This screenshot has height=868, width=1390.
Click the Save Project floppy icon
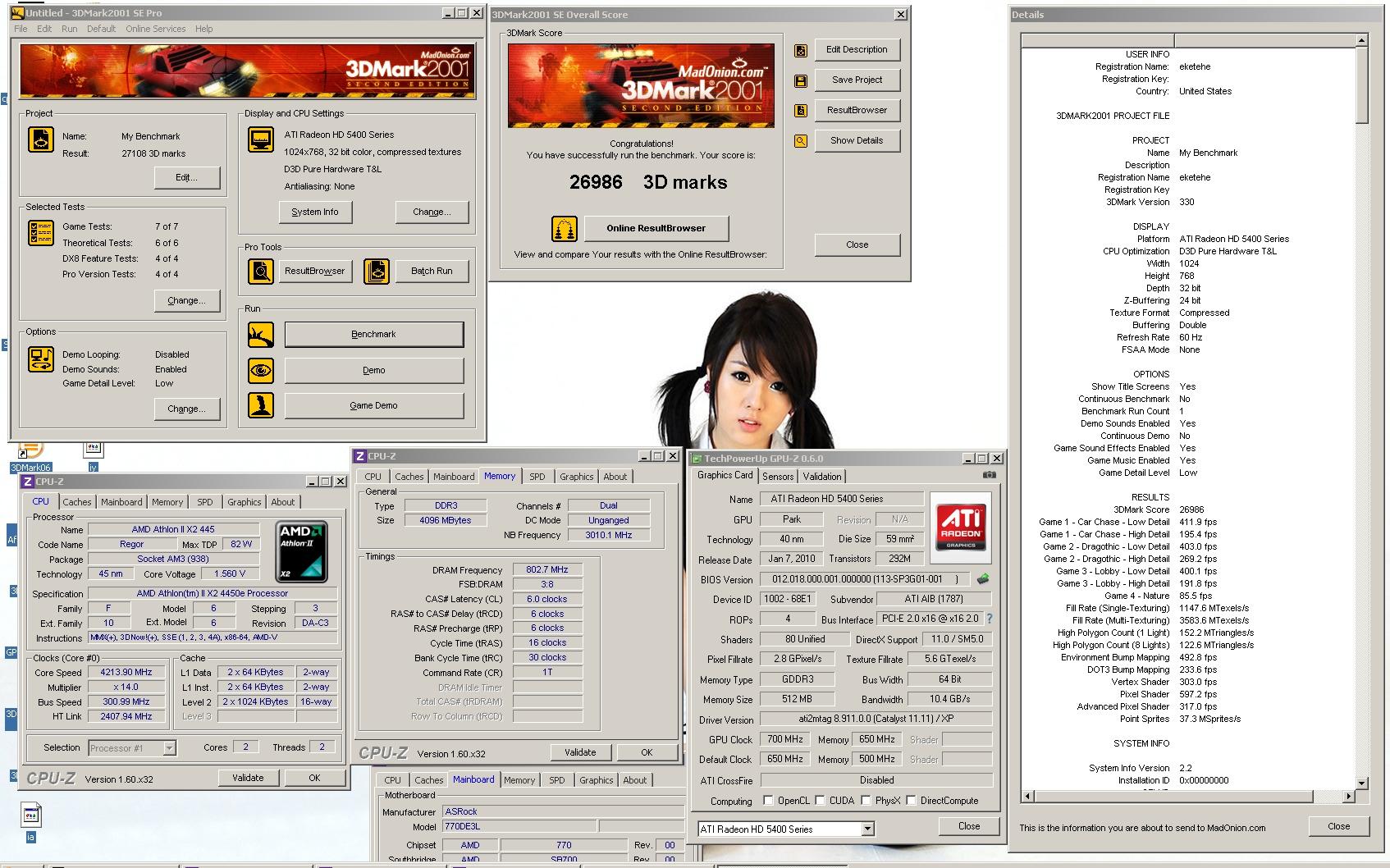[x=801, y=80]
